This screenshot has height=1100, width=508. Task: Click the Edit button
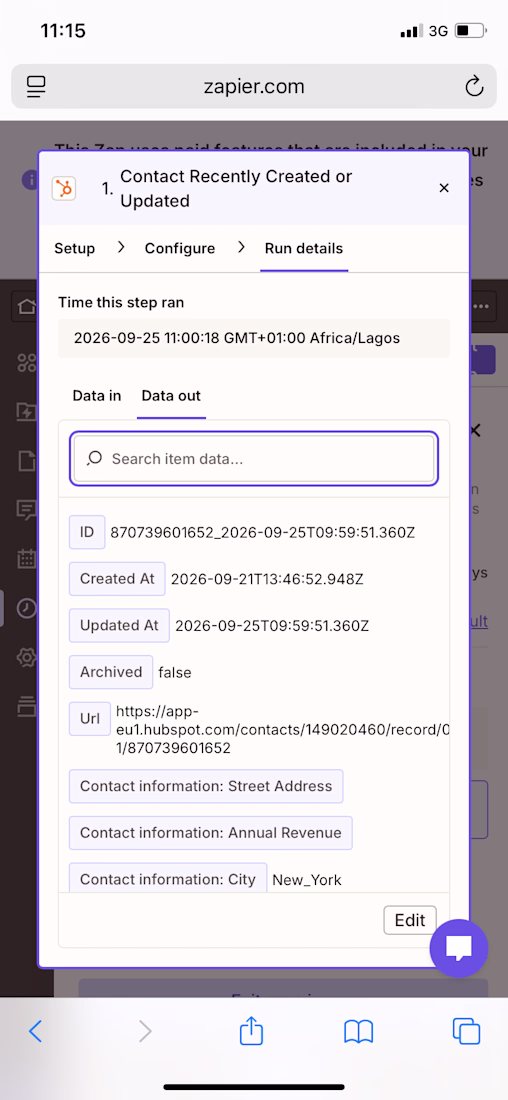[410, 920]
